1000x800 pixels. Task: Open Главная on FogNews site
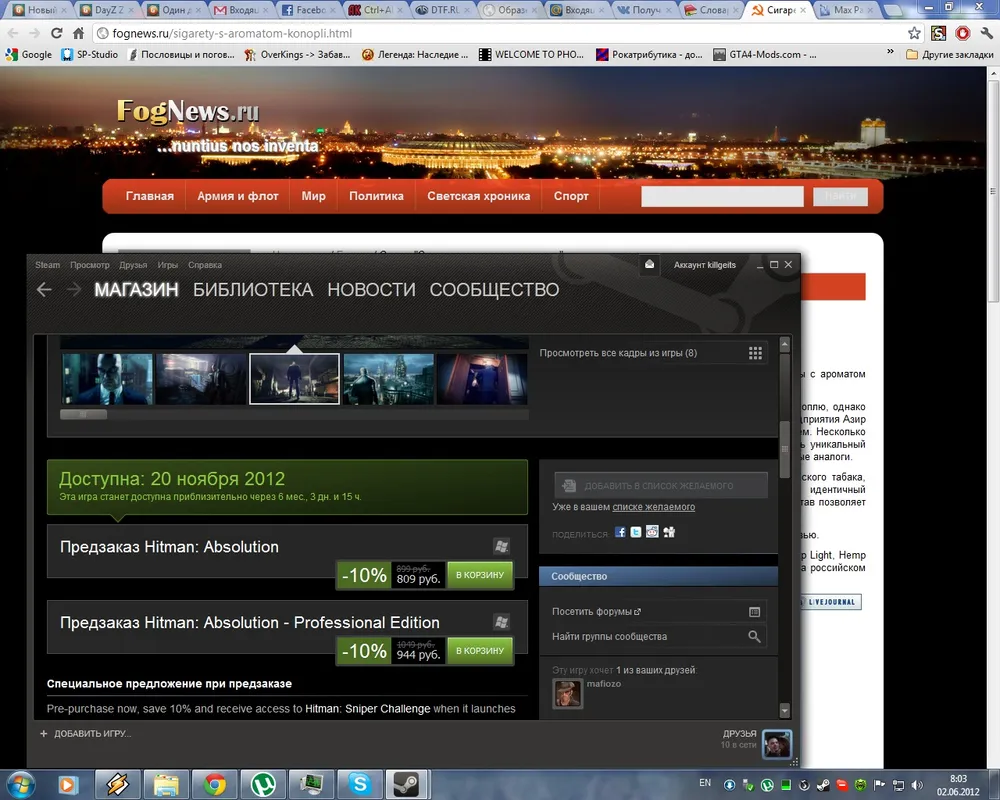(149, 196)
